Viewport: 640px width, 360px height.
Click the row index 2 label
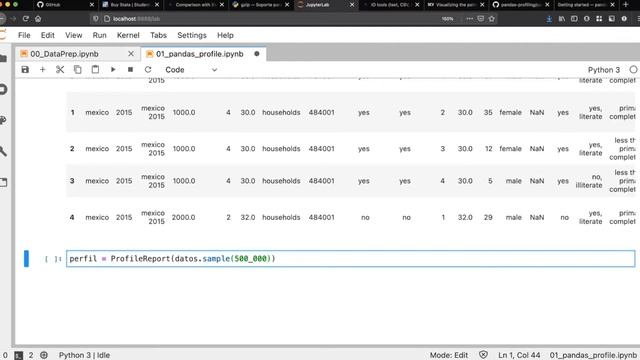[x=72, y=149]
